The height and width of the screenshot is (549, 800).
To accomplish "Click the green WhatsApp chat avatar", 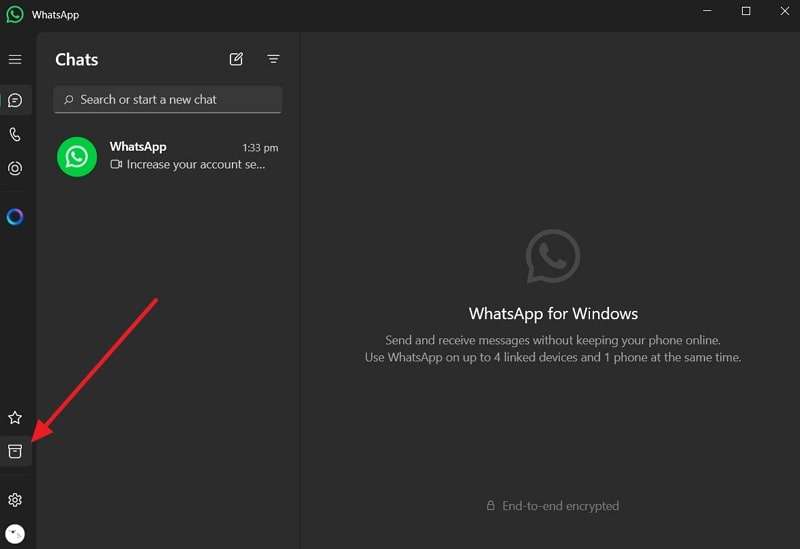I will coord(77,157).
